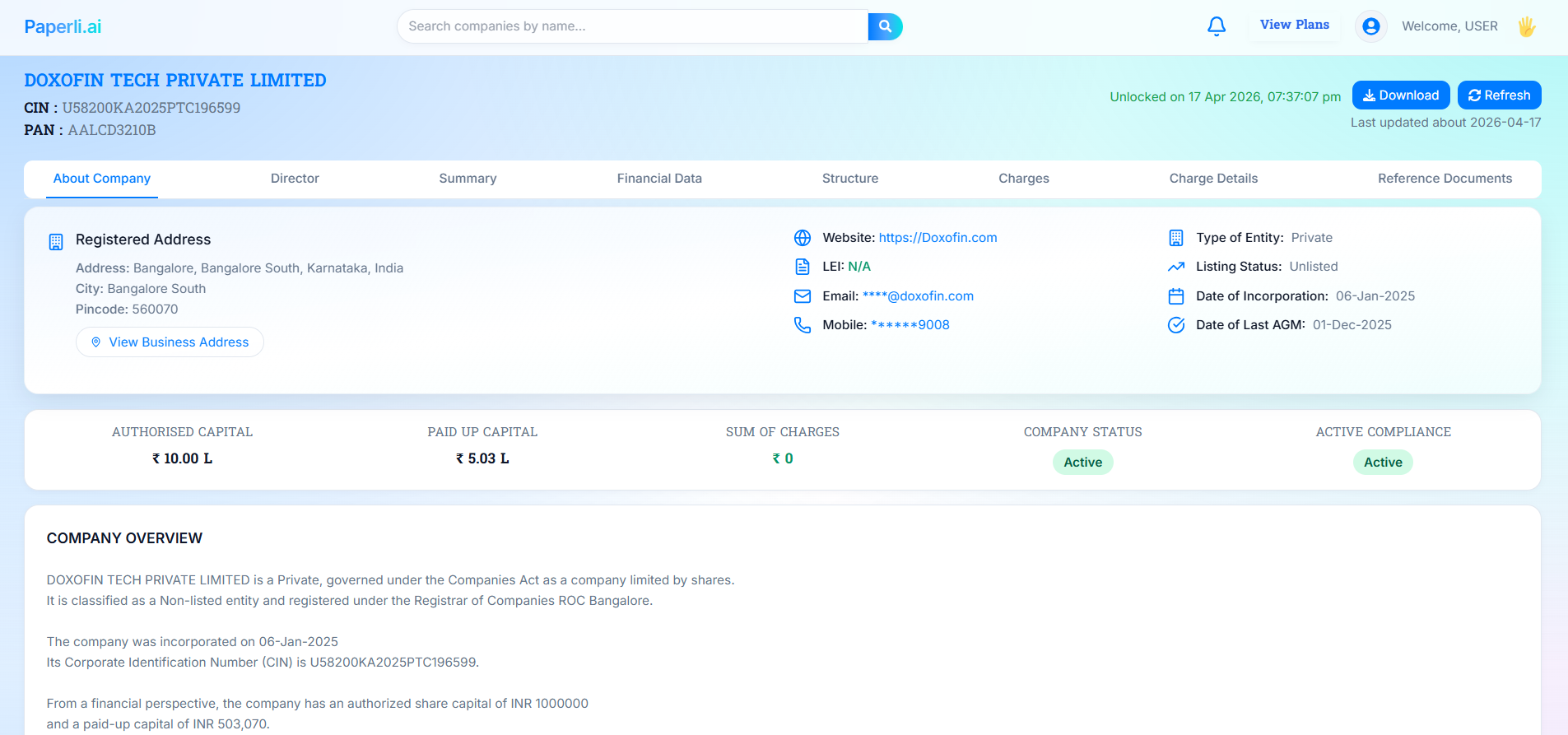
Task: Click the globe icon beside Website
Action: click(x=803, y=238)
